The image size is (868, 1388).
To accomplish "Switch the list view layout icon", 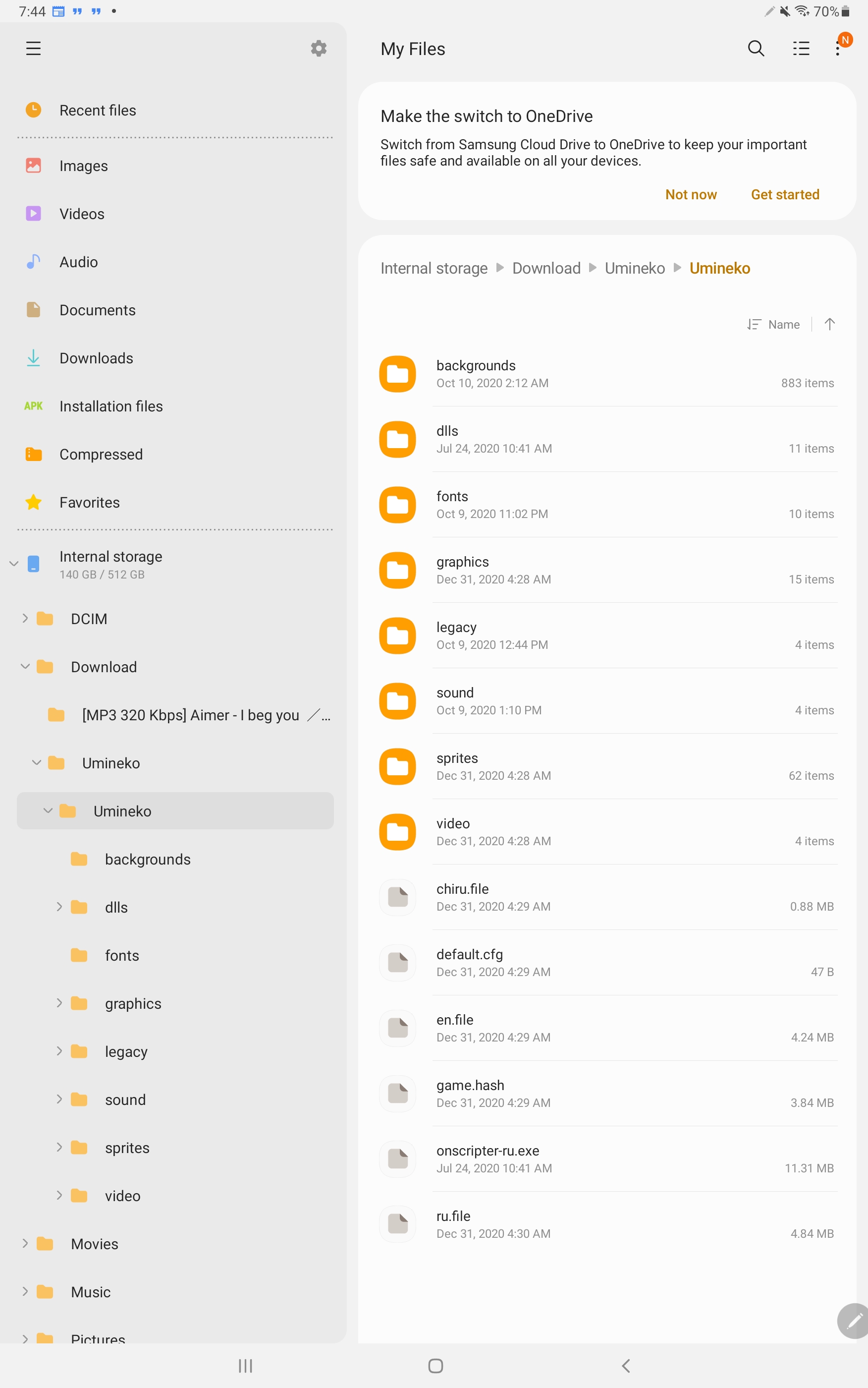I will tap(801, 48).
